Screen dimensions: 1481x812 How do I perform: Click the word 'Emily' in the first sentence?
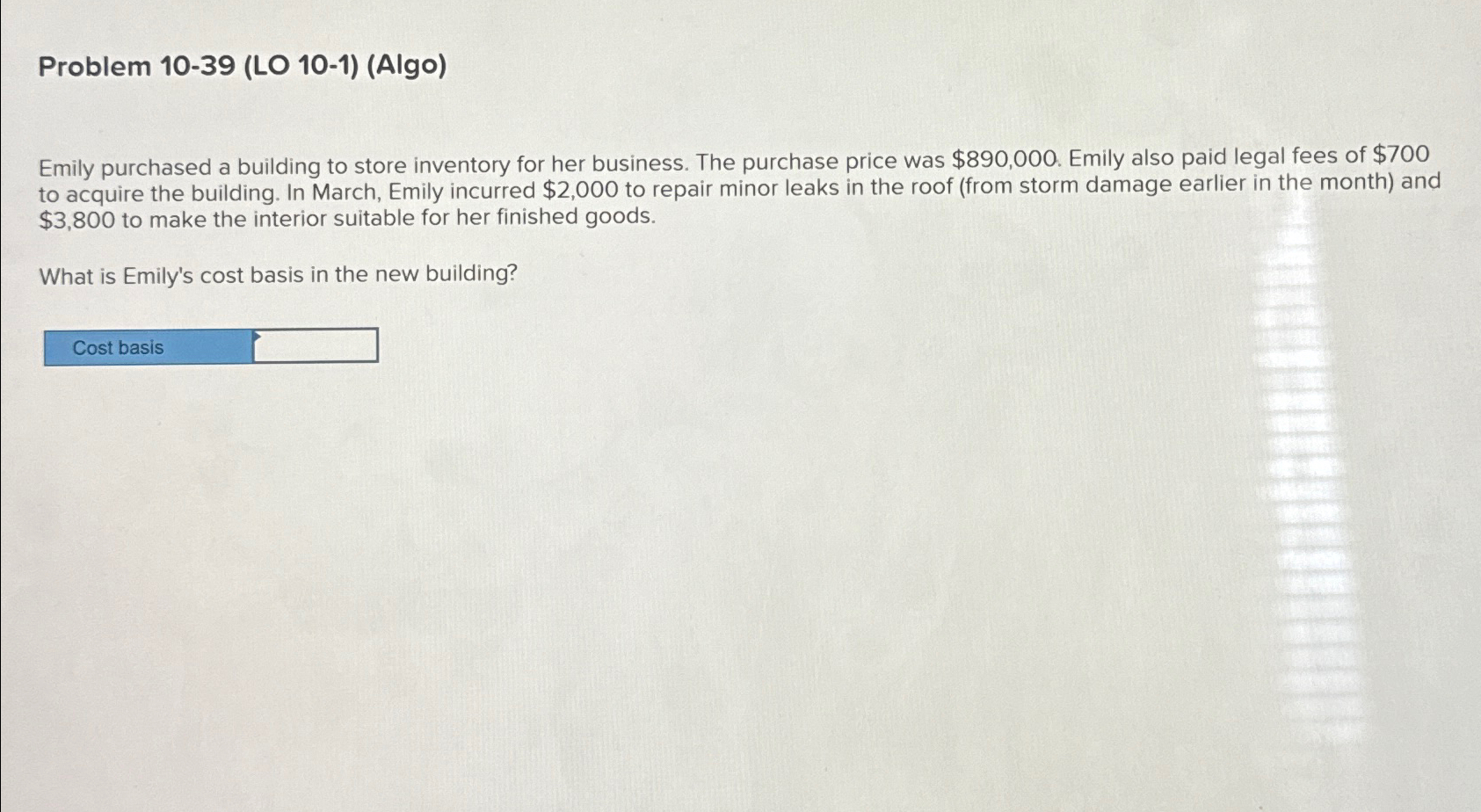pos(66,160)
